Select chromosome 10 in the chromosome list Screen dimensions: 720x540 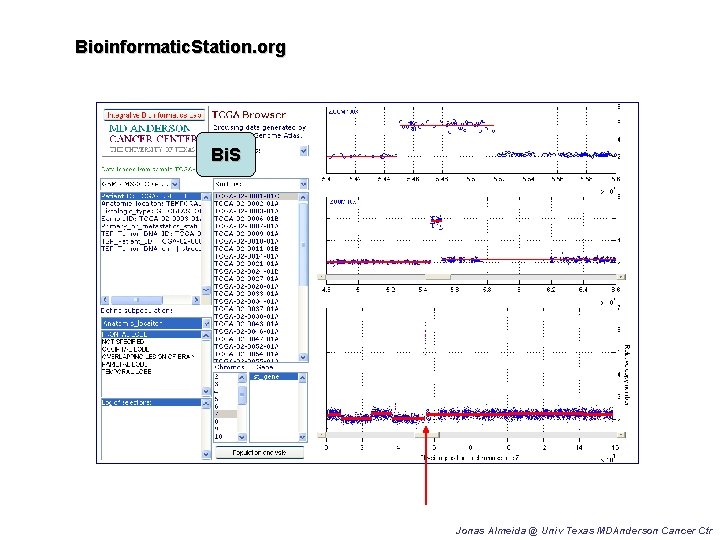pyautogui.click(x=225, y=436)
